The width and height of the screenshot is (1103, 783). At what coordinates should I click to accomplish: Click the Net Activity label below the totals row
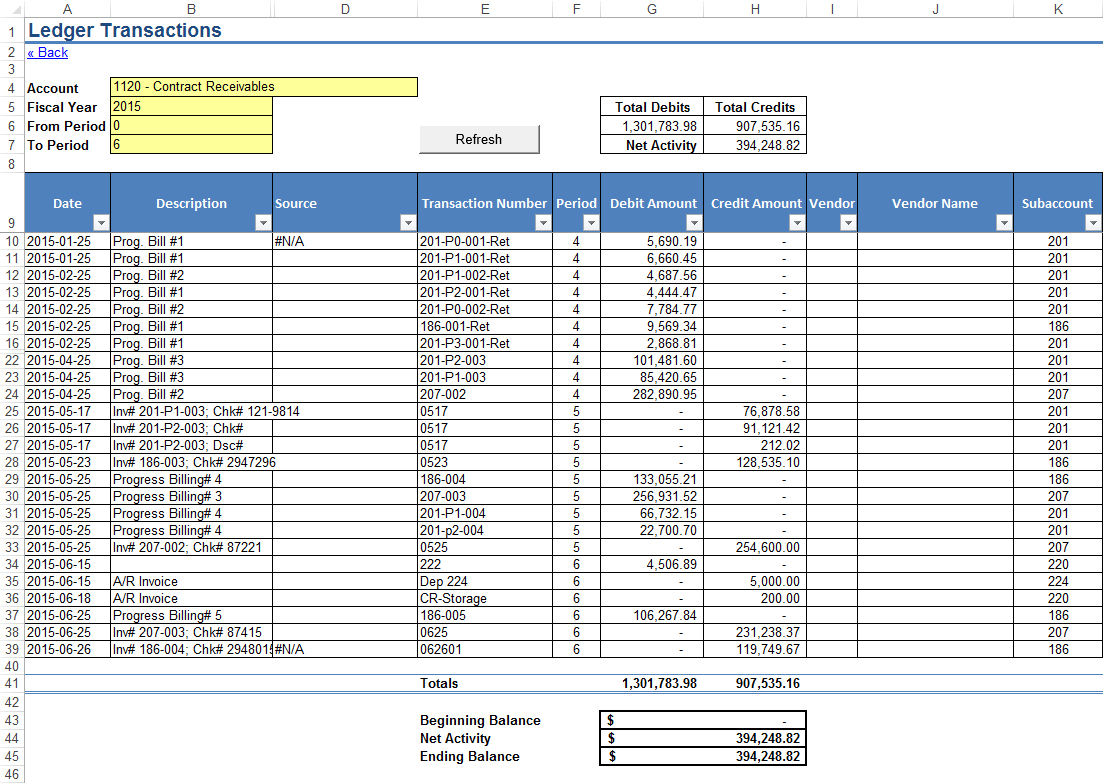pos(455,738)
